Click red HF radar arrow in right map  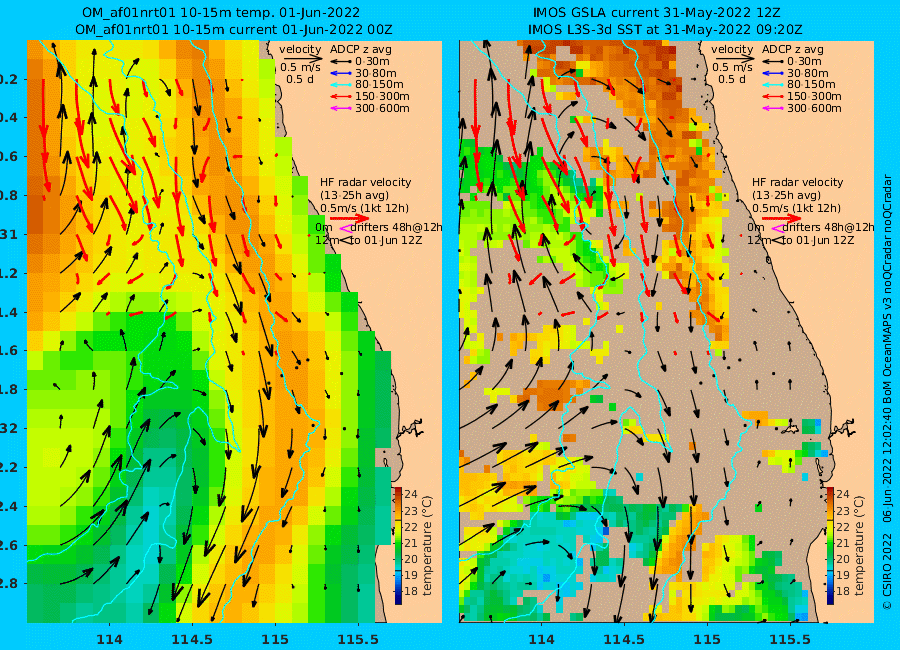click(782, 218)
